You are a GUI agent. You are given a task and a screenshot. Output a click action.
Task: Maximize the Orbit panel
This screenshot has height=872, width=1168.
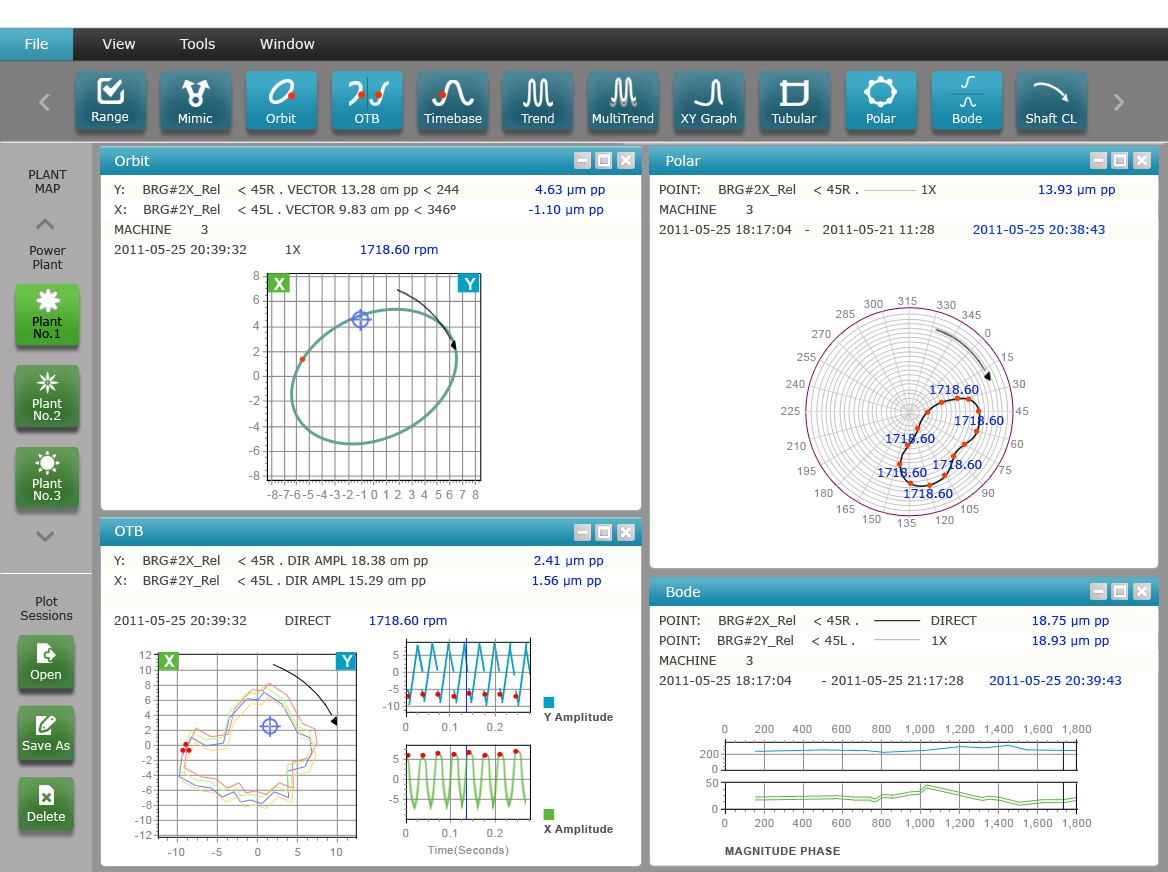[604, 160]
